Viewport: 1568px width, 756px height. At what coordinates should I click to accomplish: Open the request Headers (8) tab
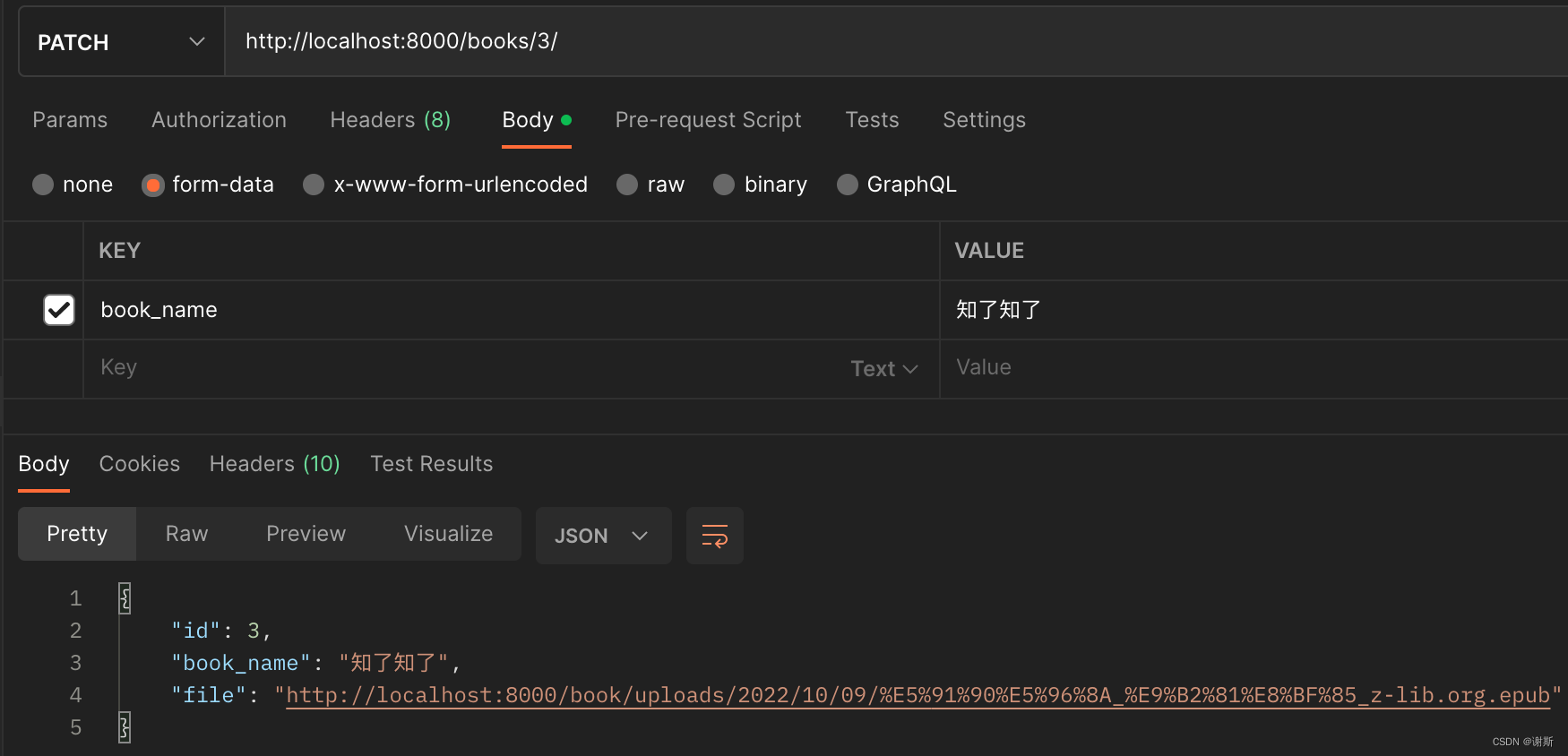pos(391,120)
